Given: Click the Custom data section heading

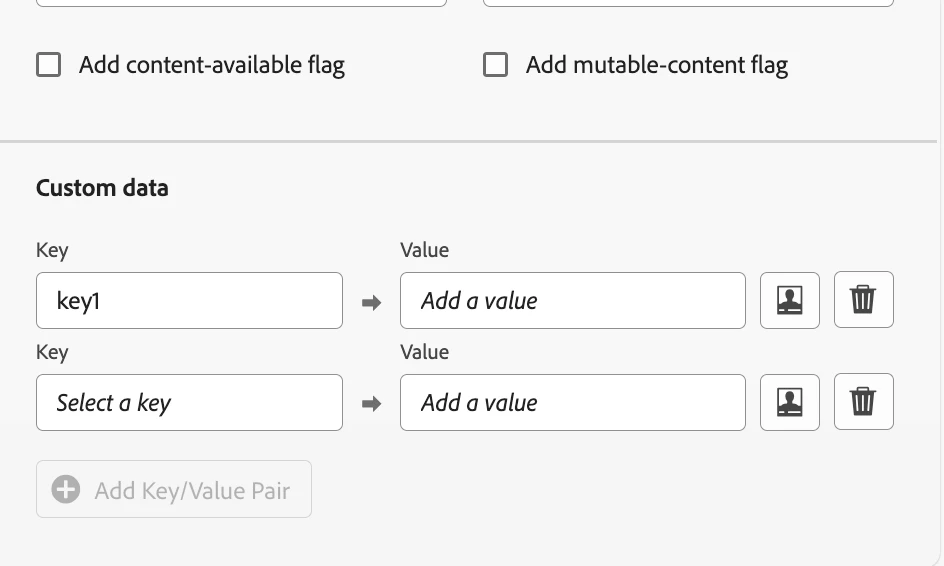Looking at the screenshot, I should pyautogui.click(x=102, y=188).
